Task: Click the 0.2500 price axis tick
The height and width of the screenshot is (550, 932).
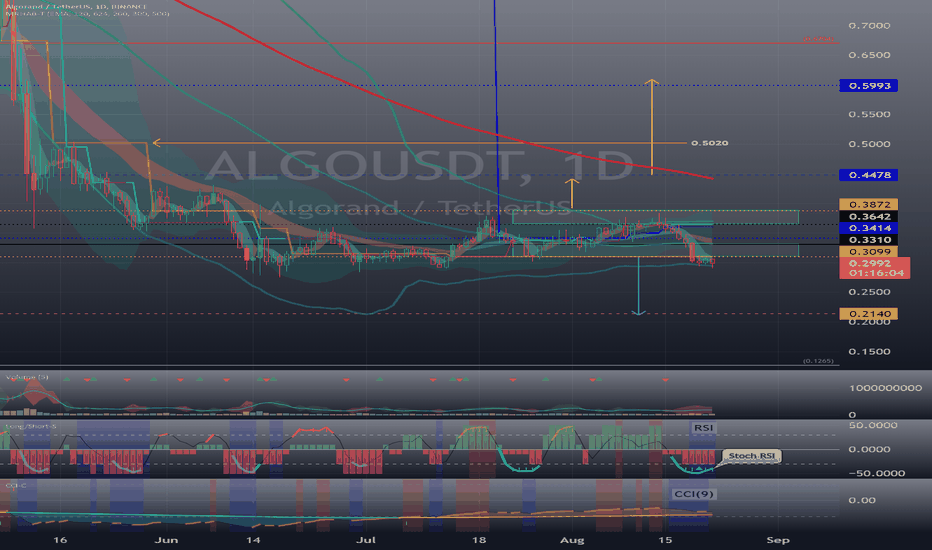Action: pos(869,292)
